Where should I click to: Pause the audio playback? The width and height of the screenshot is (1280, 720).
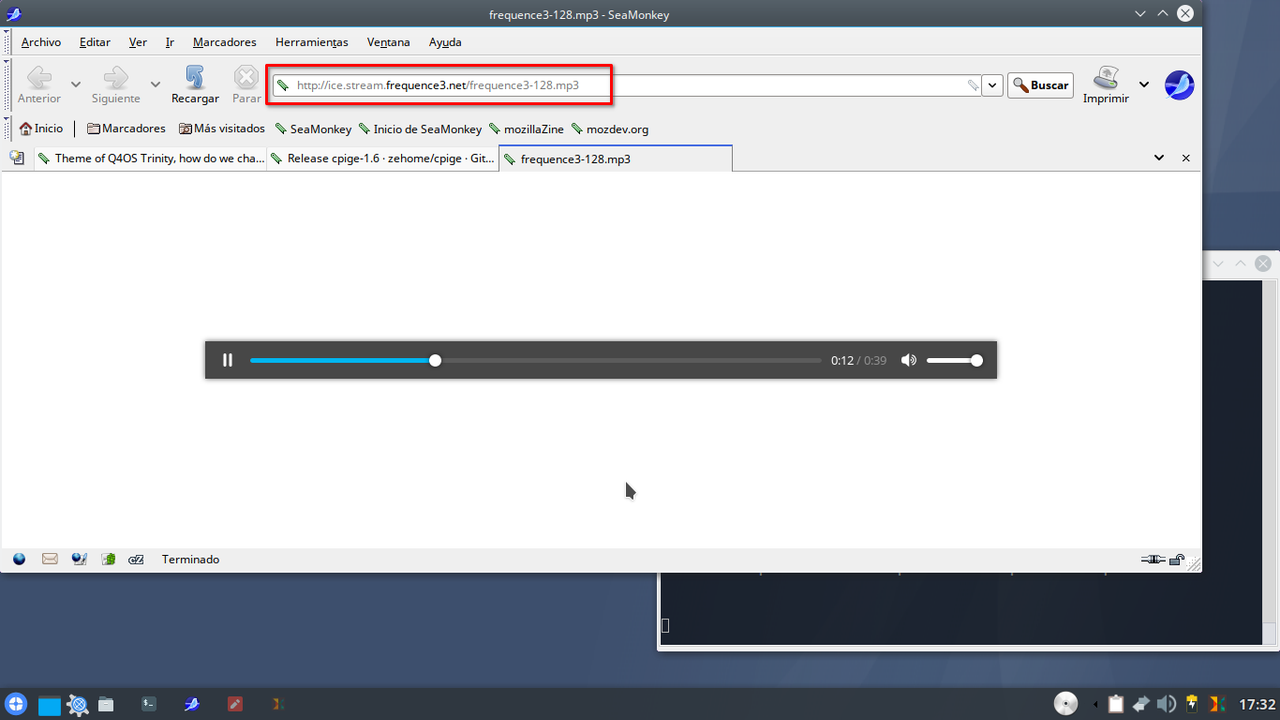point(228,360)
